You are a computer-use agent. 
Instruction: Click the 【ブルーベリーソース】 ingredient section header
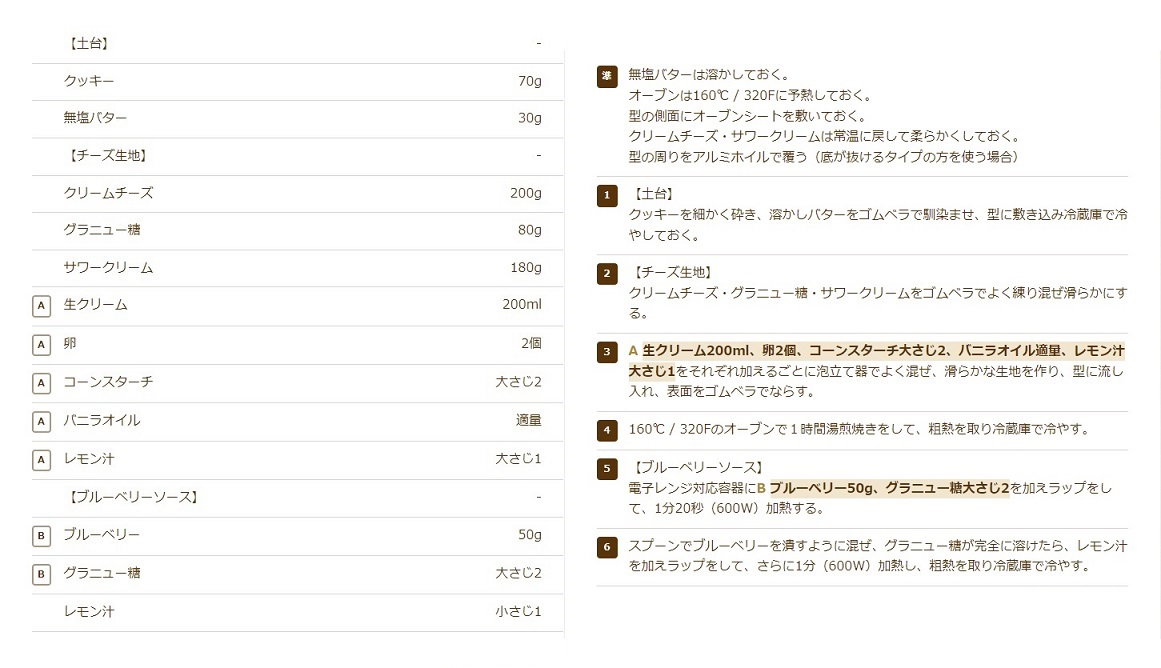pos(132,497)
